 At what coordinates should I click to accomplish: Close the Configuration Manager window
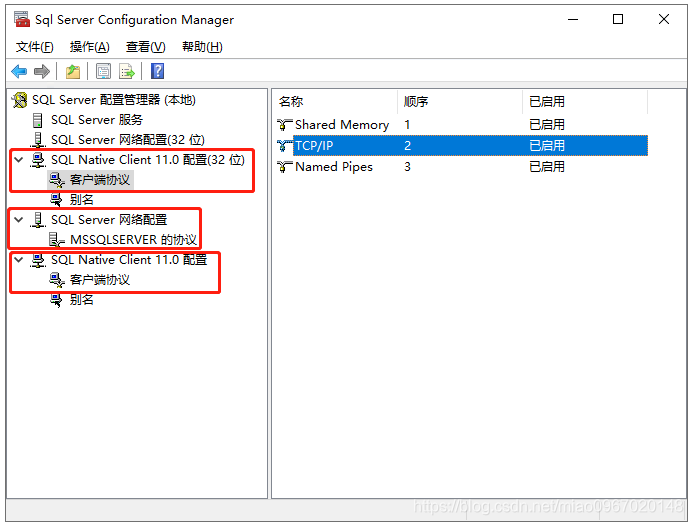click(664, 19)
